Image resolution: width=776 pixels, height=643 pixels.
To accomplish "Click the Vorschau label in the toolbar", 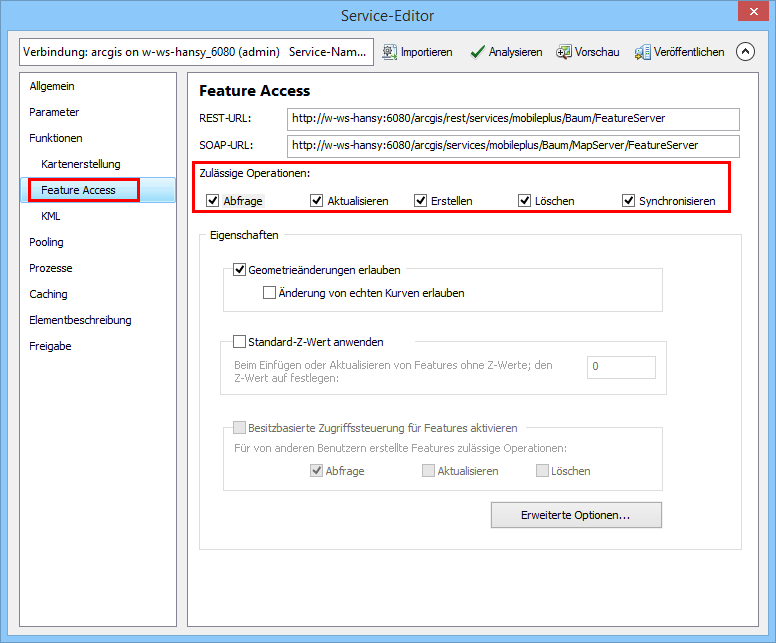I will 597,52.
